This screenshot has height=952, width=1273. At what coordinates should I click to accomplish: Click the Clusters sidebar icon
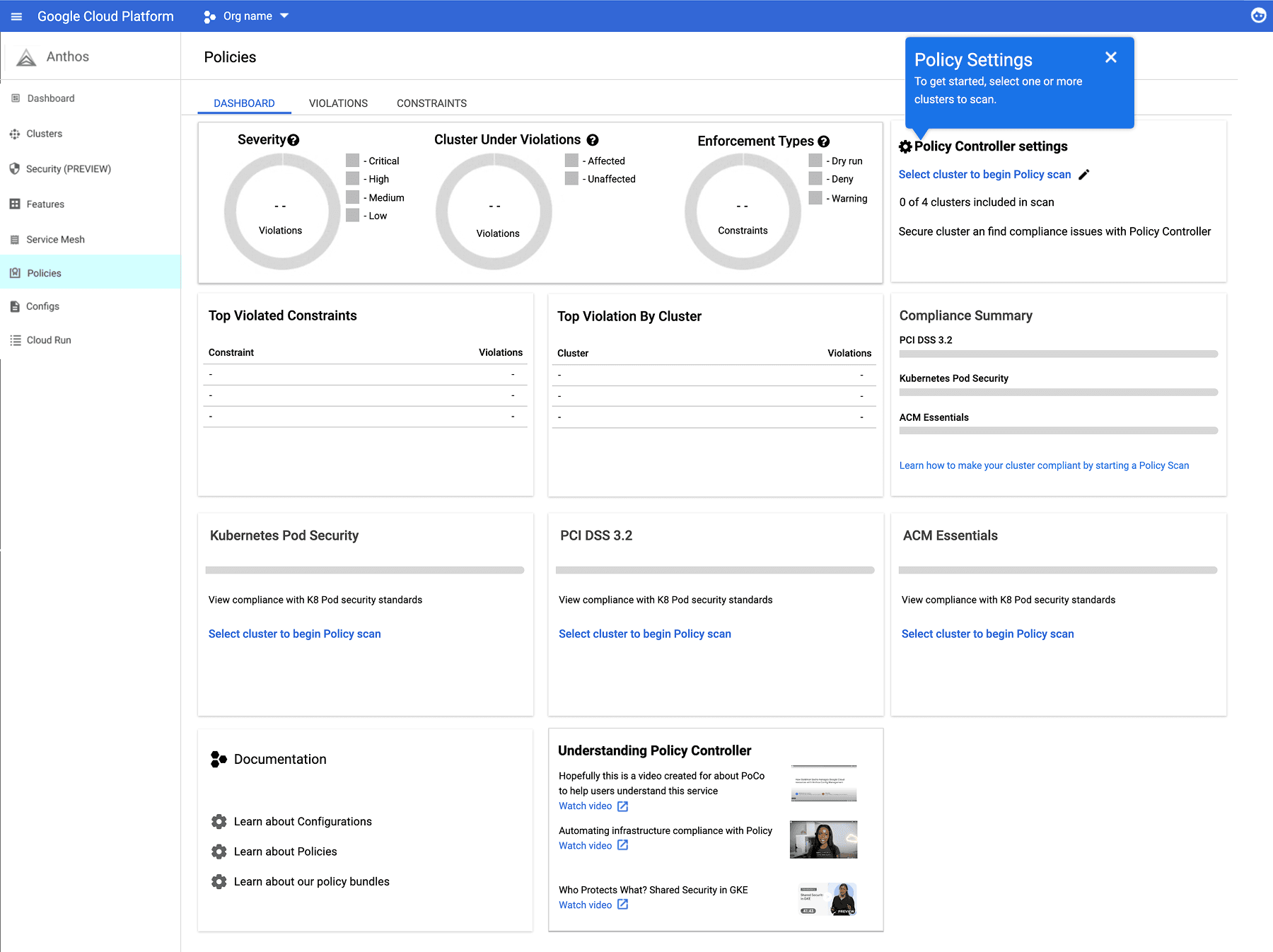pos(15,134)
